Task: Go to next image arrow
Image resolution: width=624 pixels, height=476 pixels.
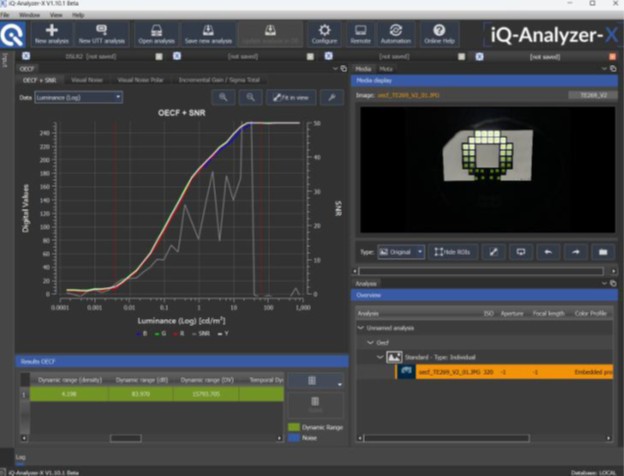Action: pos(575,252)
